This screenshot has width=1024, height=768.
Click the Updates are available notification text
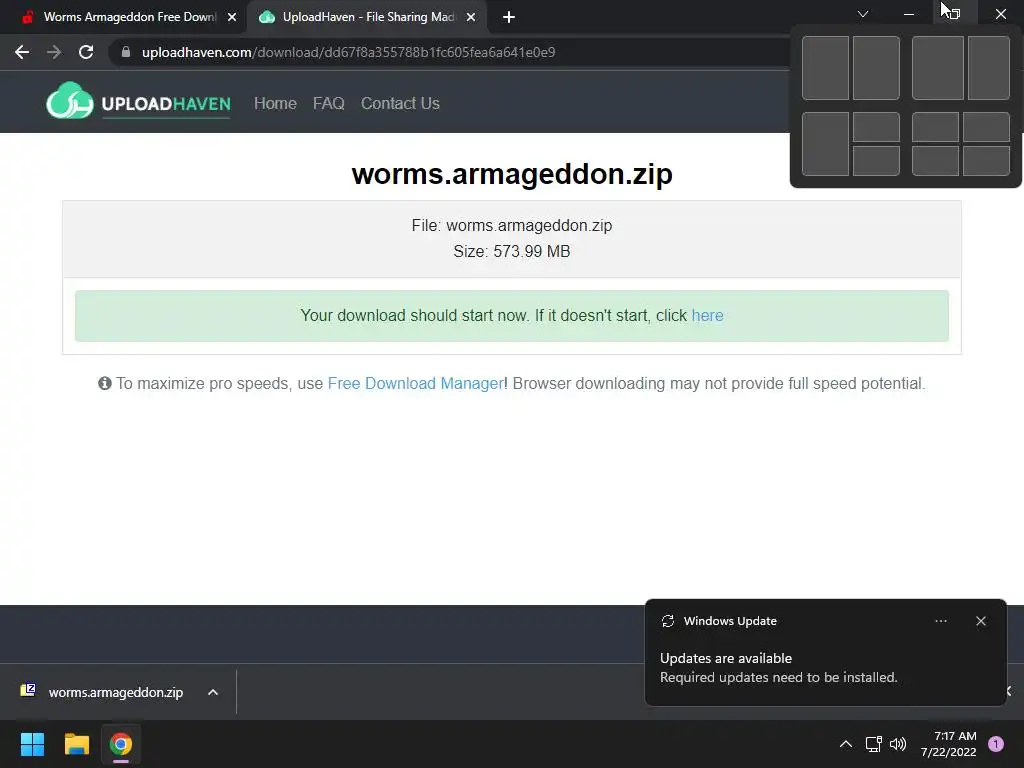tap(726, 658)
